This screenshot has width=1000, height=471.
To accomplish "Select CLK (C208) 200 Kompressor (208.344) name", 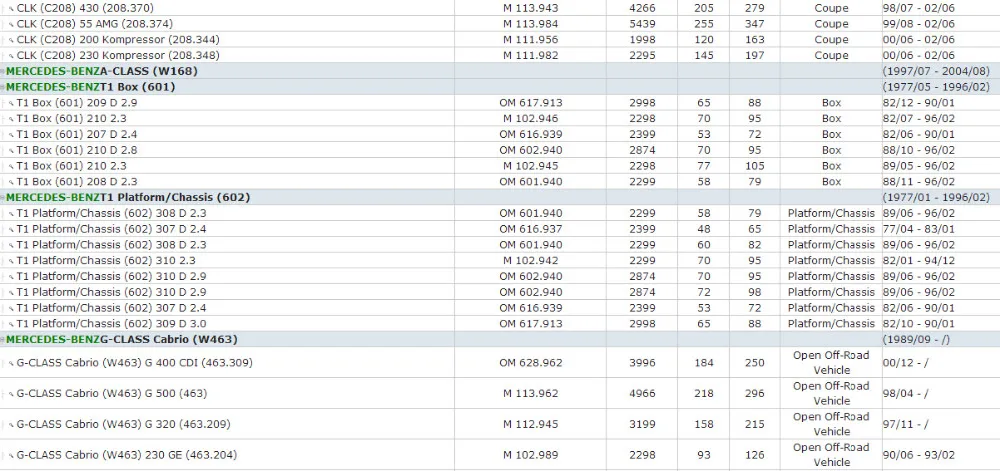I will pyautogui.click(x=118, y=40).
